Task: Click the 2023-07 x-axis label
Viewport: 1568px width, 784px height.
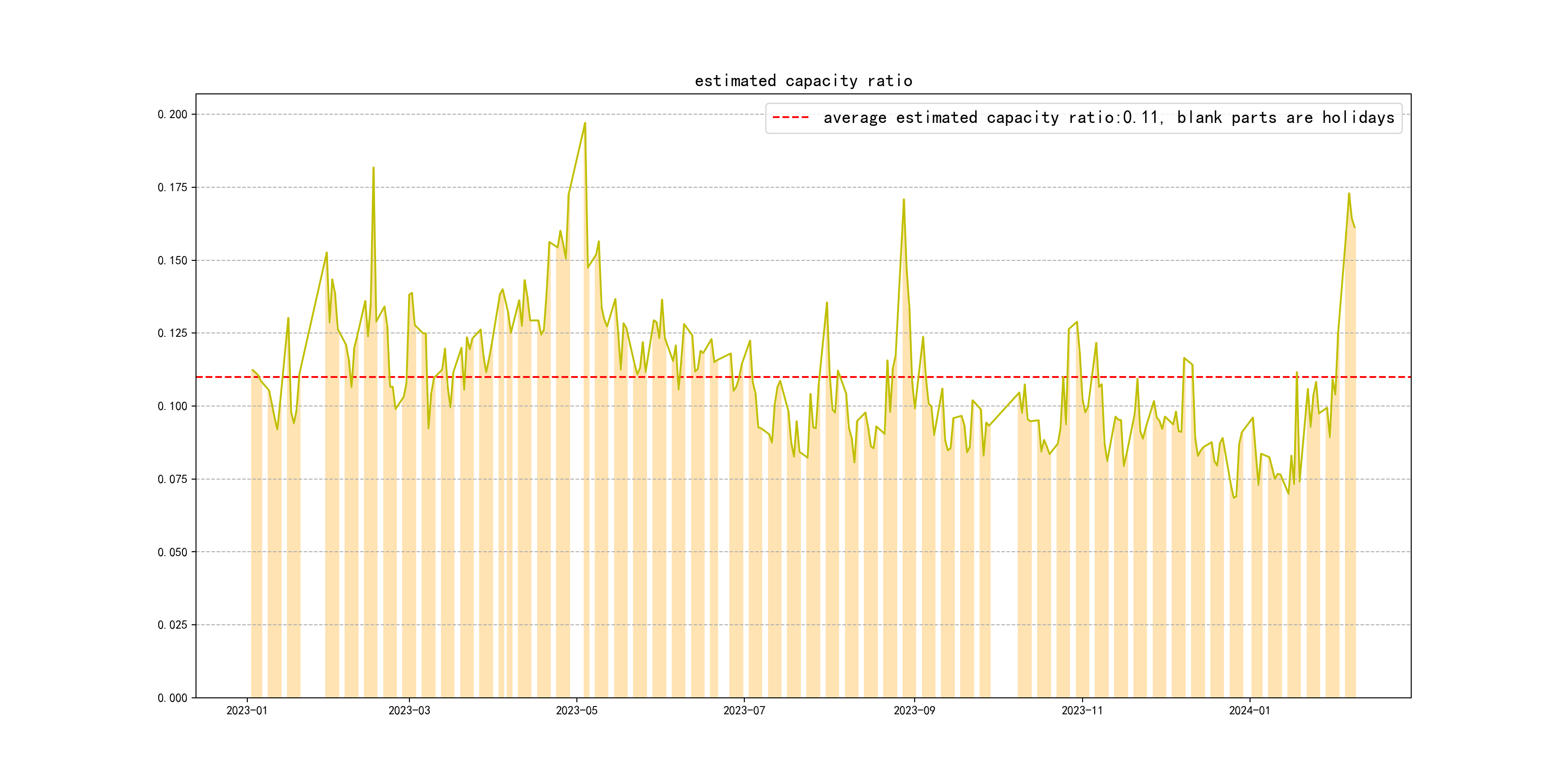Action: (744, 710)
